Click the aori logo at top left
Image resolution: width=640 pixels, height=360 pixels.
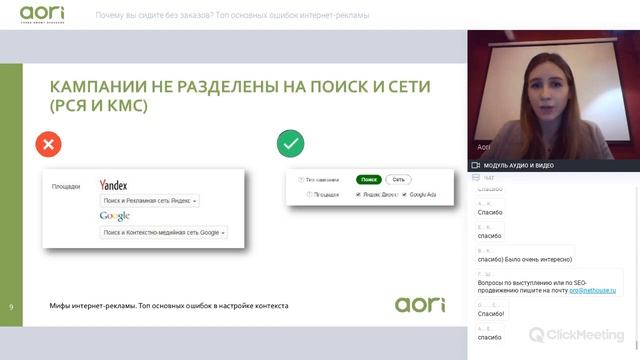click(42, 14)
